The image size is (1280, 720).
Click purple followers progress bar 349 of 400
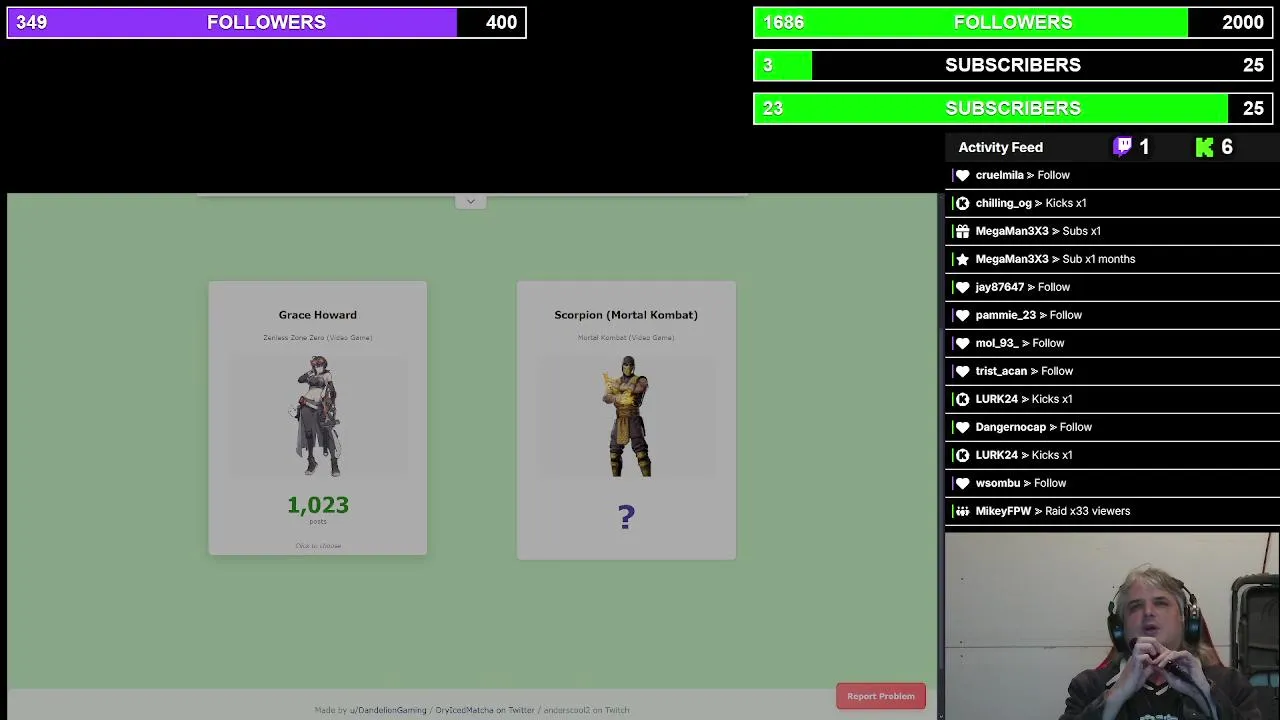(266, 22)
